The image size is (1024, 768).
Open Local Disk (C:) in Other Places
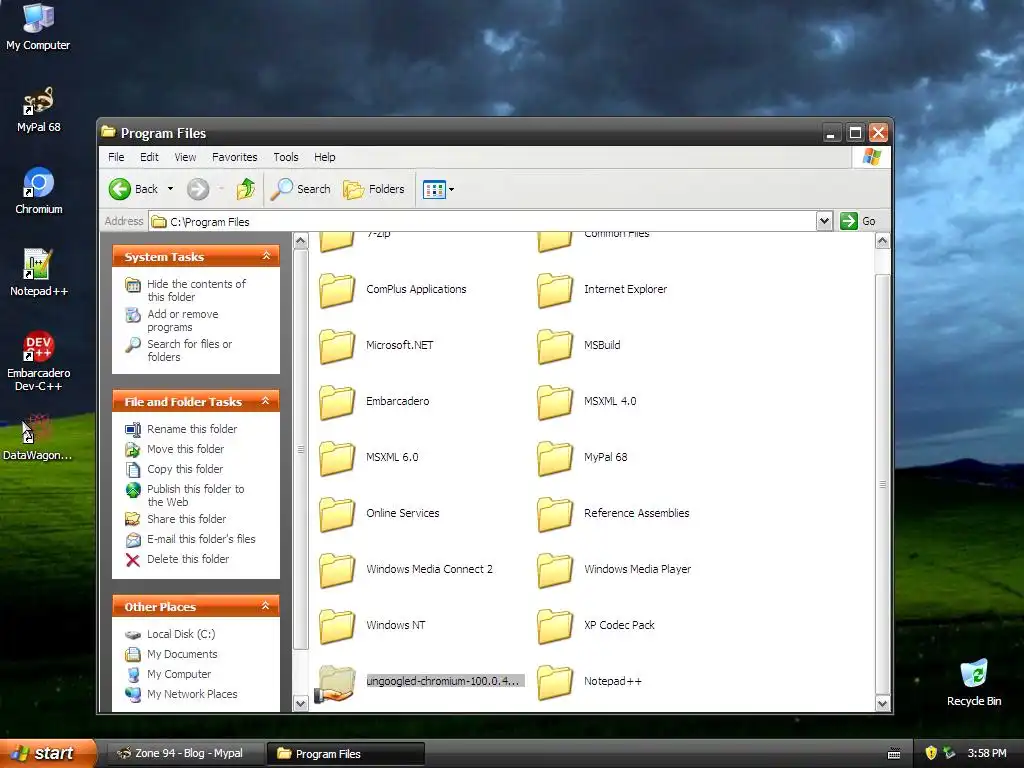click(x=181, y=634)
